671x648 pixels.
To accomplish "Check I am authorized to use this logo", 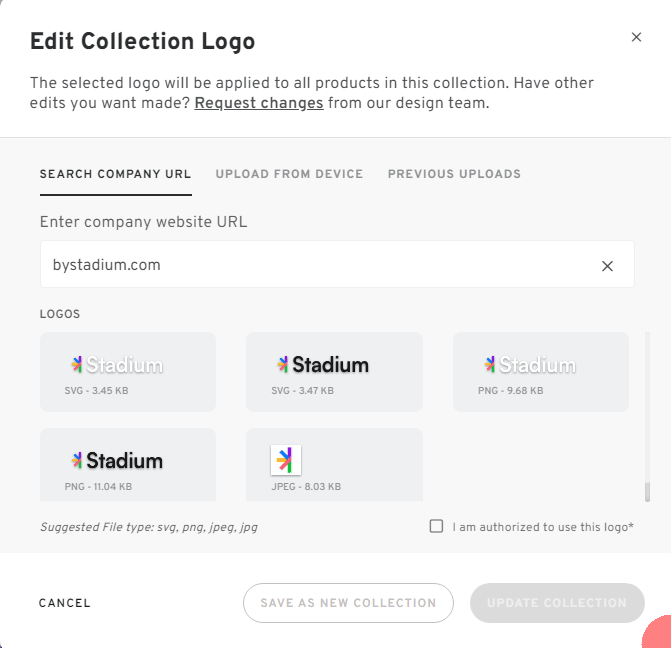I will coord(436,526).
